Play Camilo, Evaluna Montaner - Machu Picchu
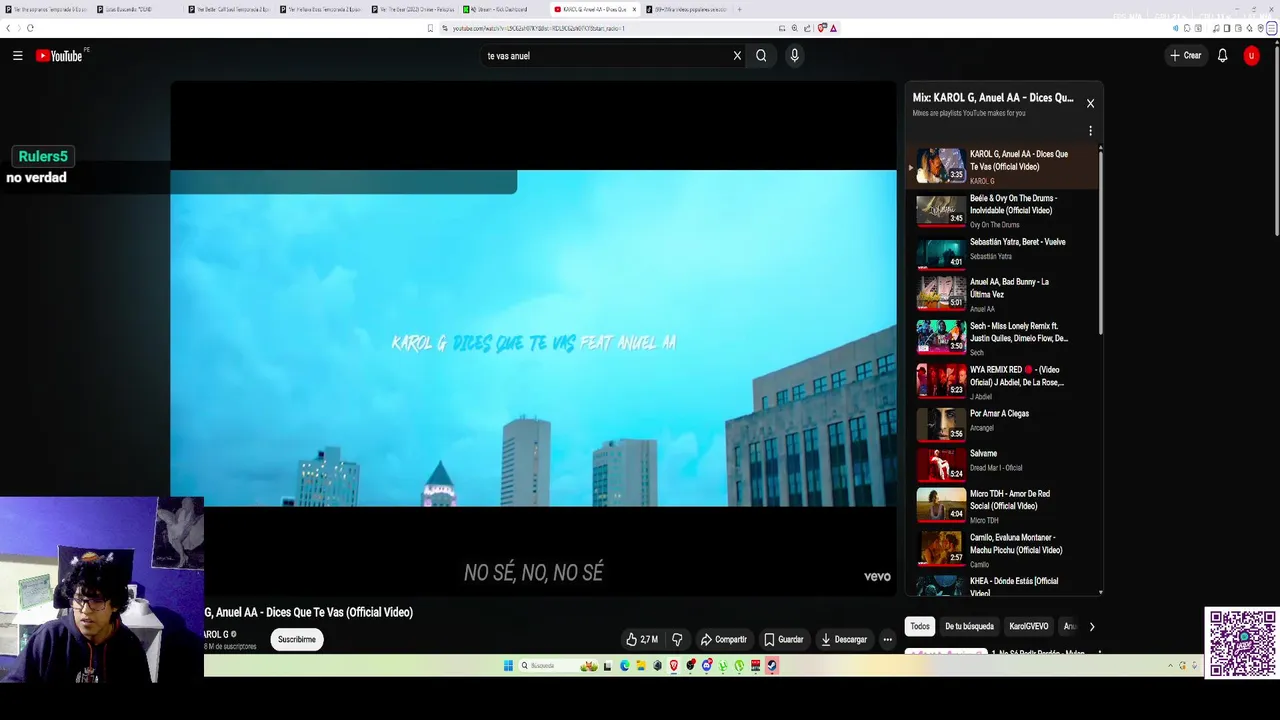Screen dimensions: 1280x720 click(x=1001, y=550)
